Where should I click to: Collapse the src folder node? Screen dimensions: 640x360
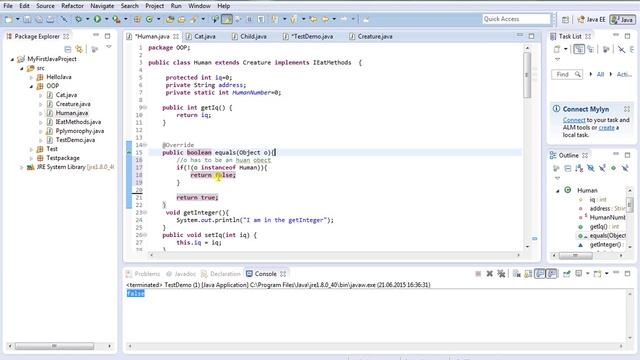click(x=22, y=68)
